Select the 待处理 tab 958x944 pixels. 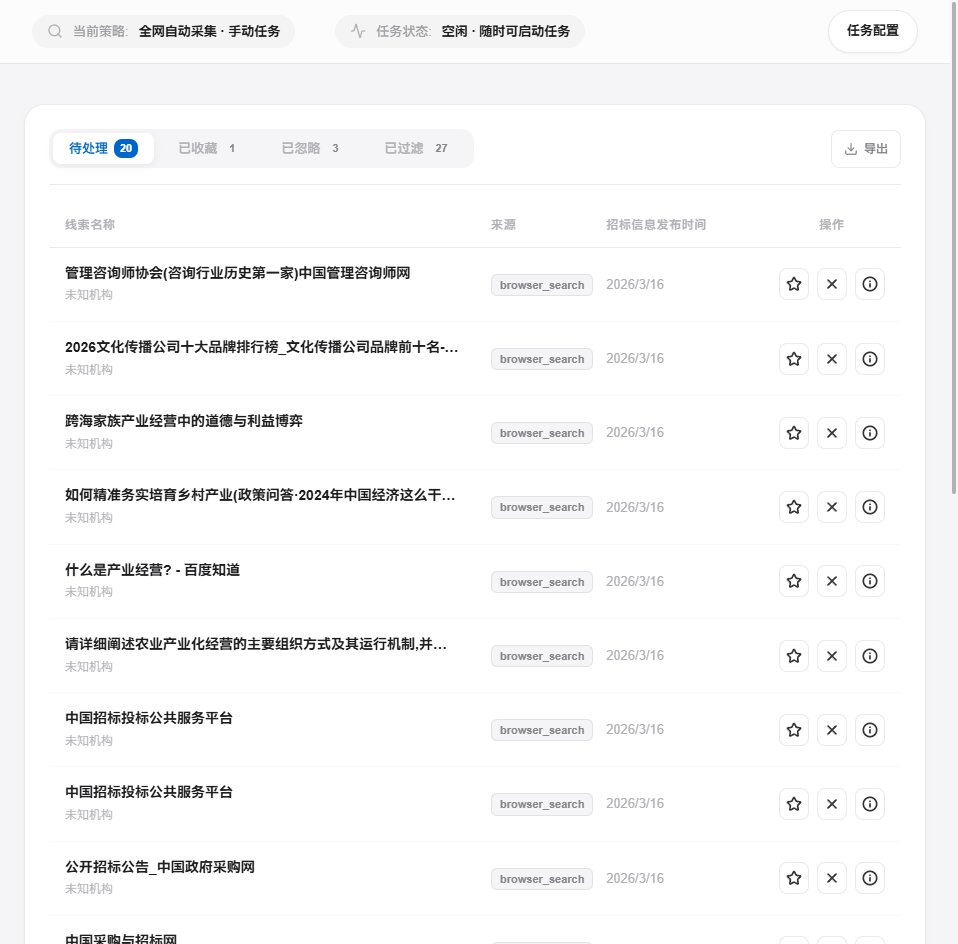tap(102, 148)
